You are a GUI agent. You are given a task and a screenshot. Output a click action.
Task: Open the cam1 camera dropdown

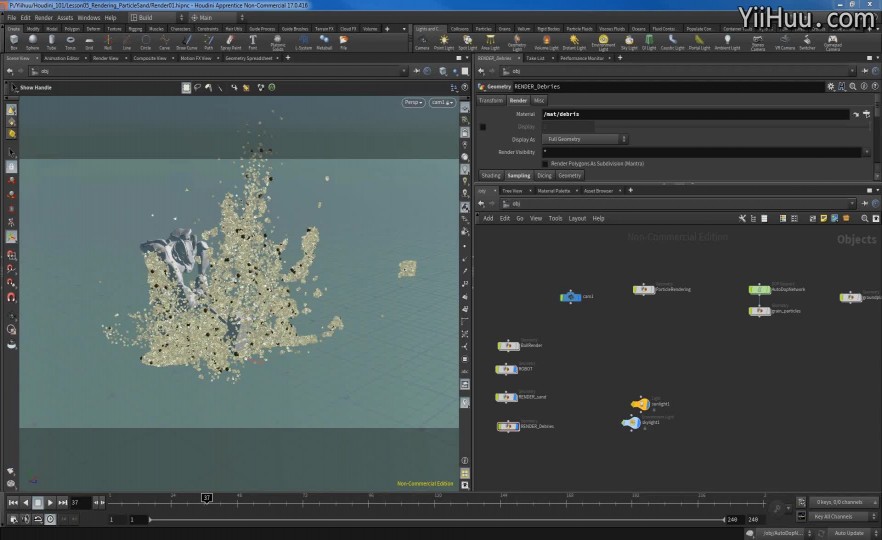(x=442, y=102)
